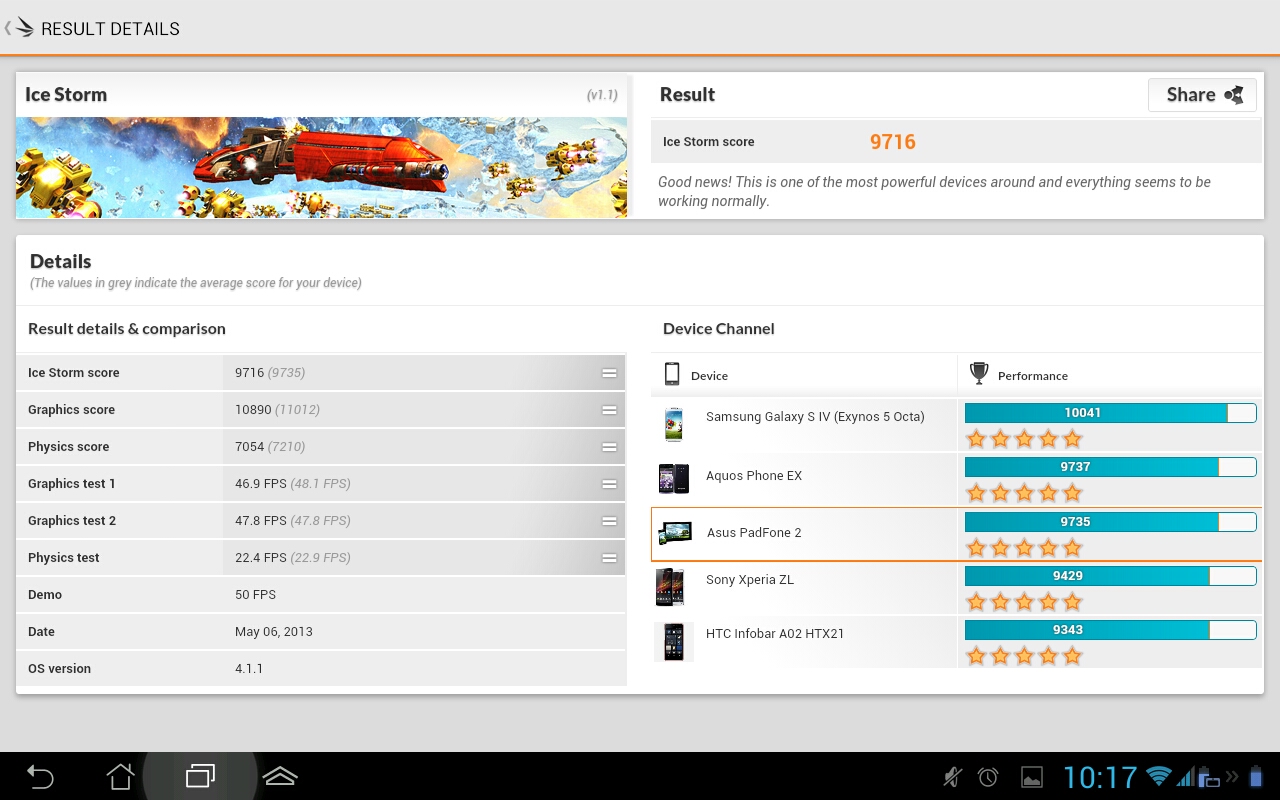
Task: Click the Device column phone icon
Action: tap(672, 374)
